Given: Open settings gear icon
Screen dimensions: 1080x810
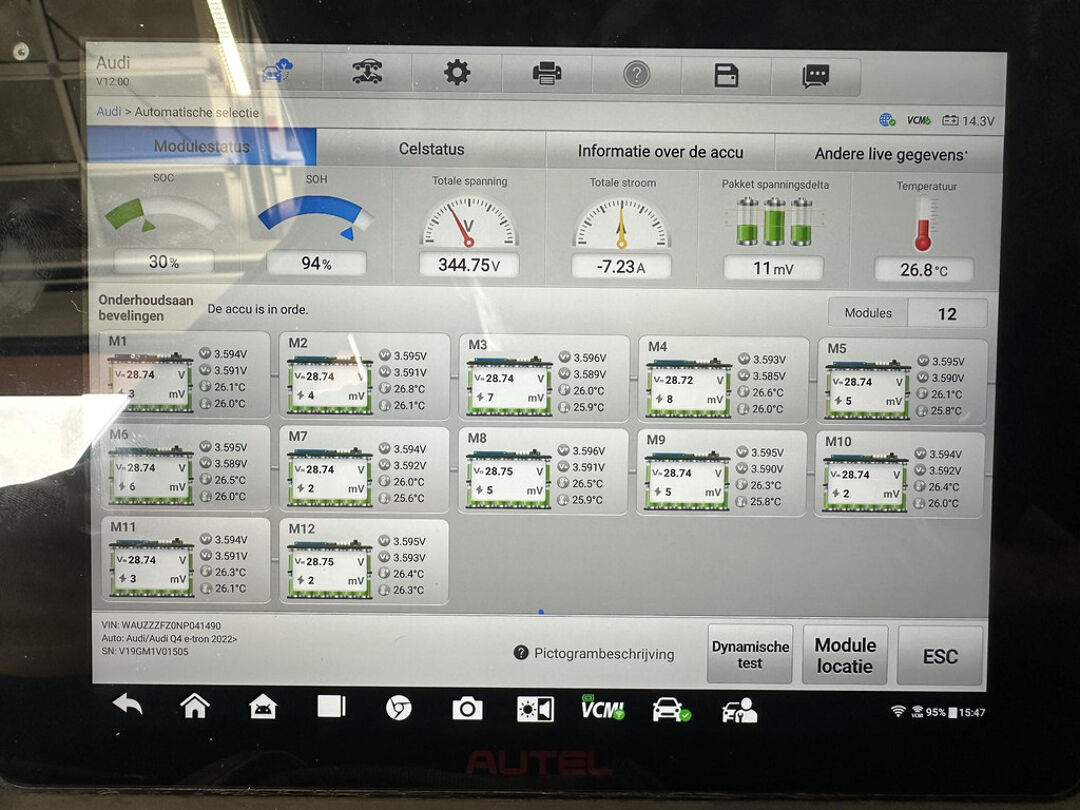Looking at the screenshot, I should [x=457, y=72].
